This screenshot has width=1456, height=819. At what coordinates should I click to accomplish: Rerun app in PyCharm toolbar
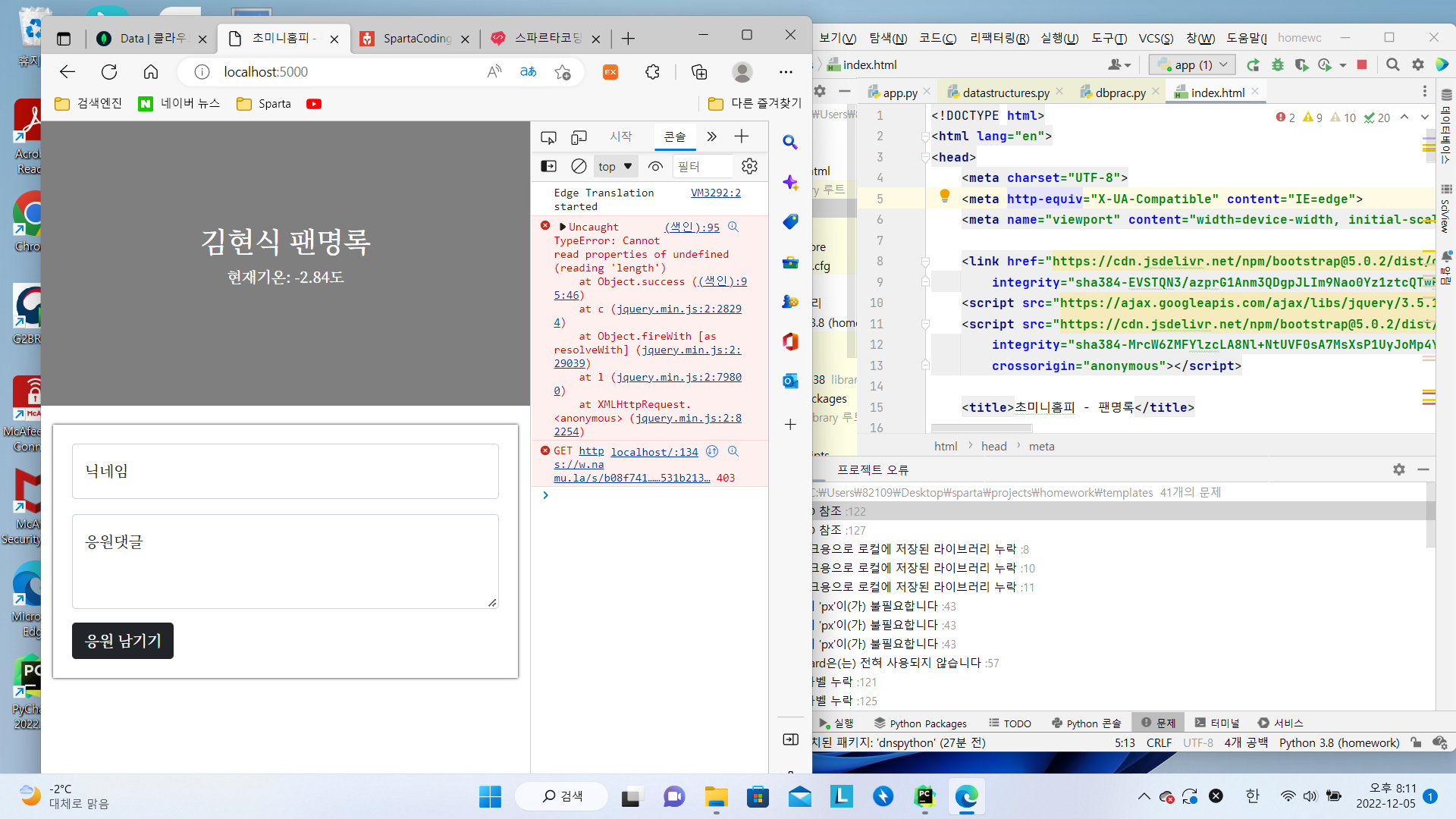pyautogui.click(x=1253, y=65)
